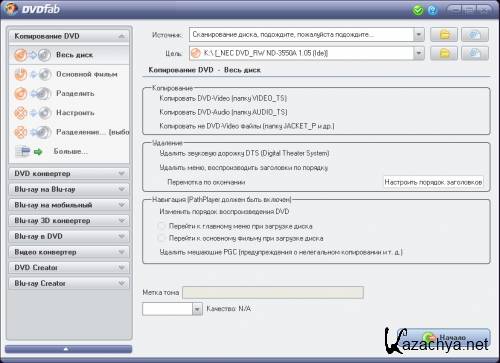Expand the Blu-ray на Blu-ray section
The image size is (500, 363).
coord(69,189)
